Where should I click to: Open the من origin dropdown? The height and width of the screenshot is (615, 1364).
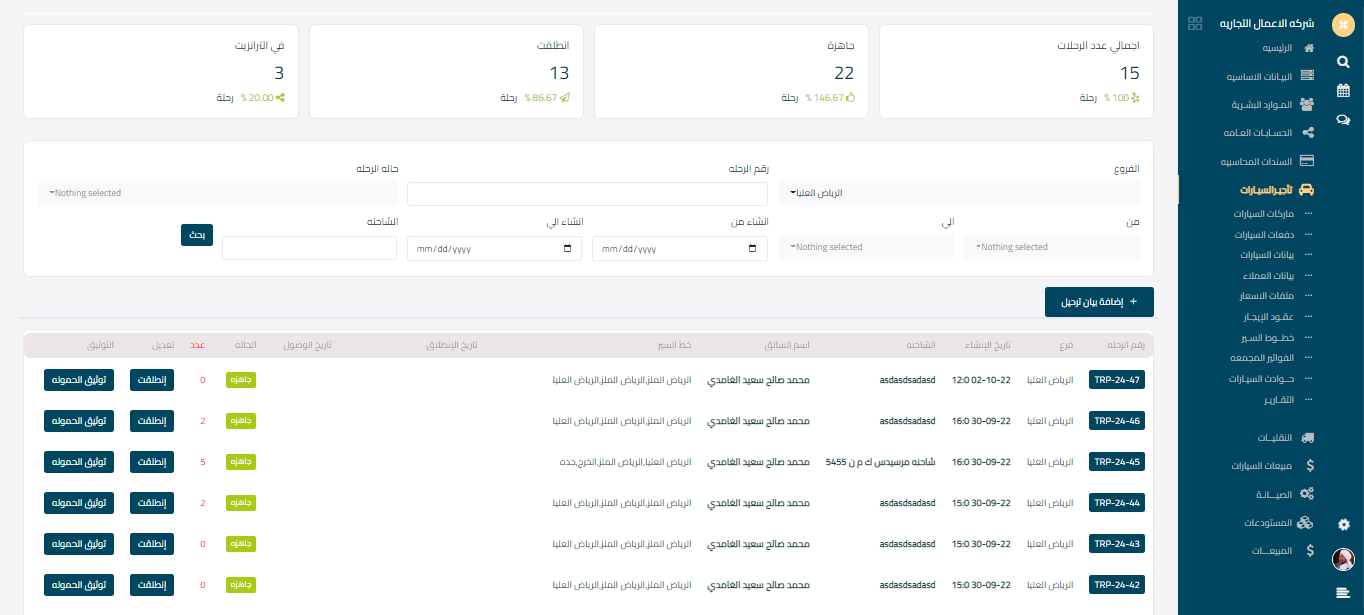tap(1051, 247)
